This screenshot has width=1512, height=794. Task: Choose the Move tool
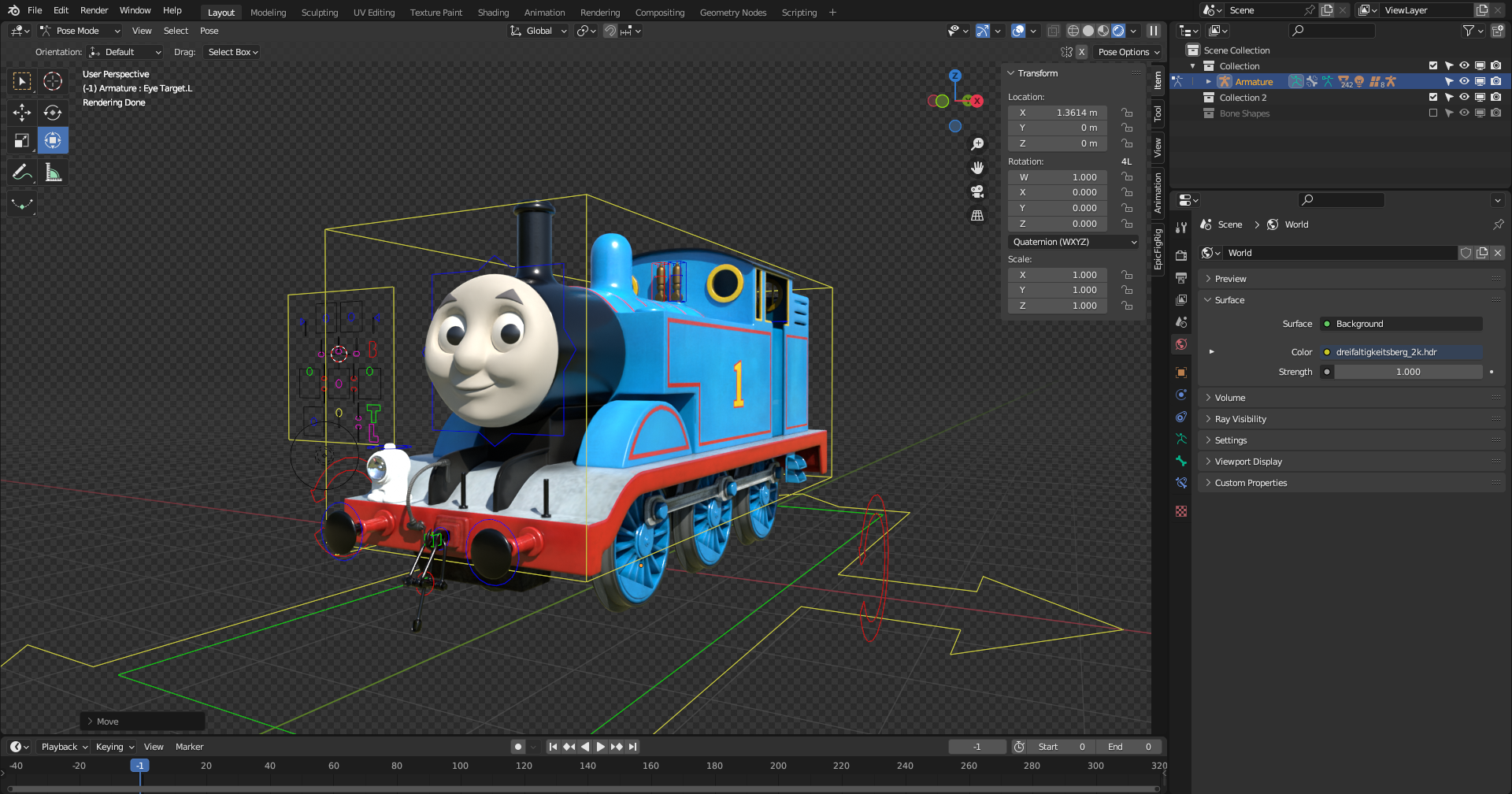tap(22, 113)
